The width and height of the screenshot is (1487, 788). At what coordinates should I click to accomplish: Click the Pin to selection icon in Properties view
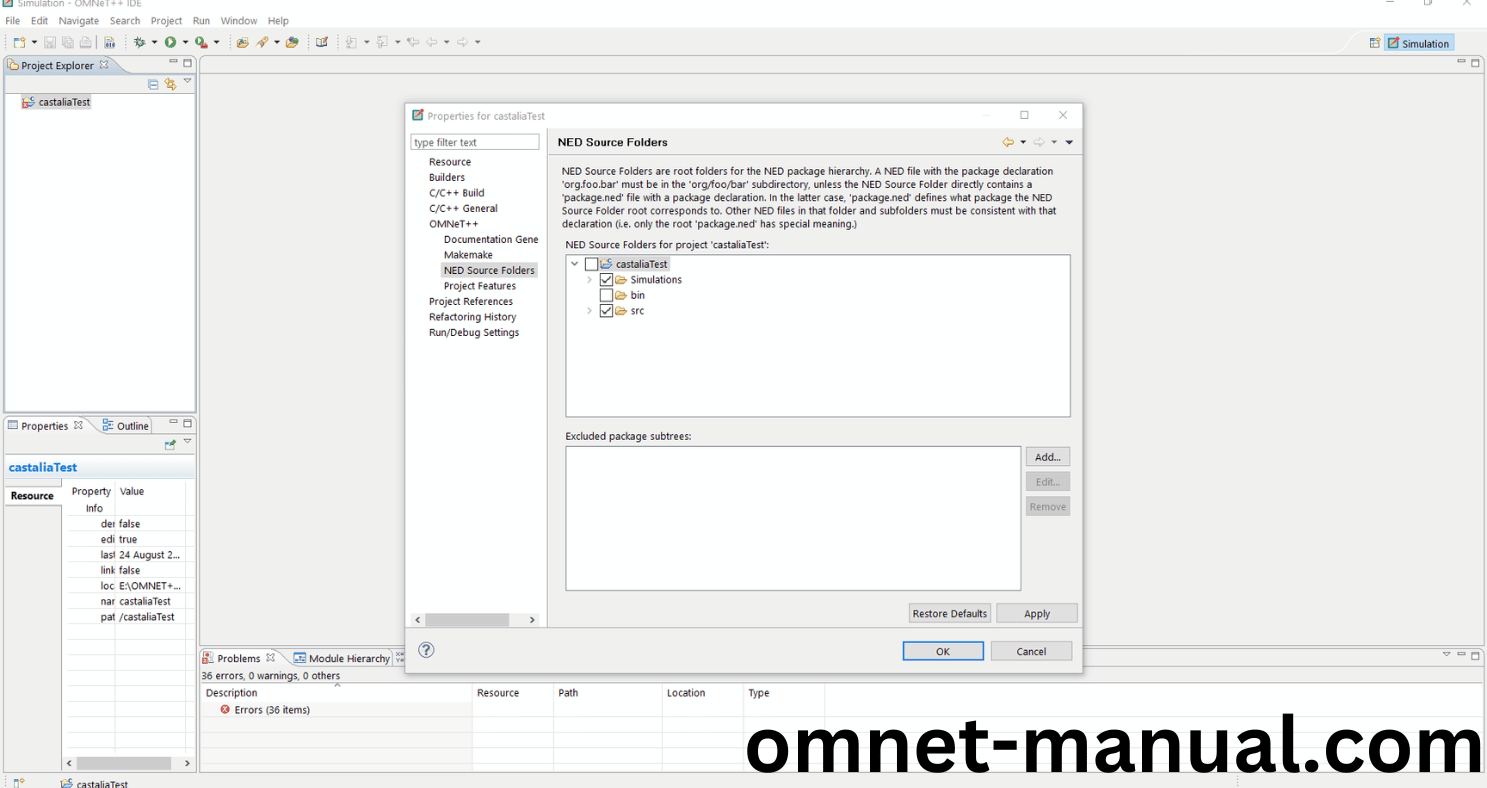coord(170,444)
